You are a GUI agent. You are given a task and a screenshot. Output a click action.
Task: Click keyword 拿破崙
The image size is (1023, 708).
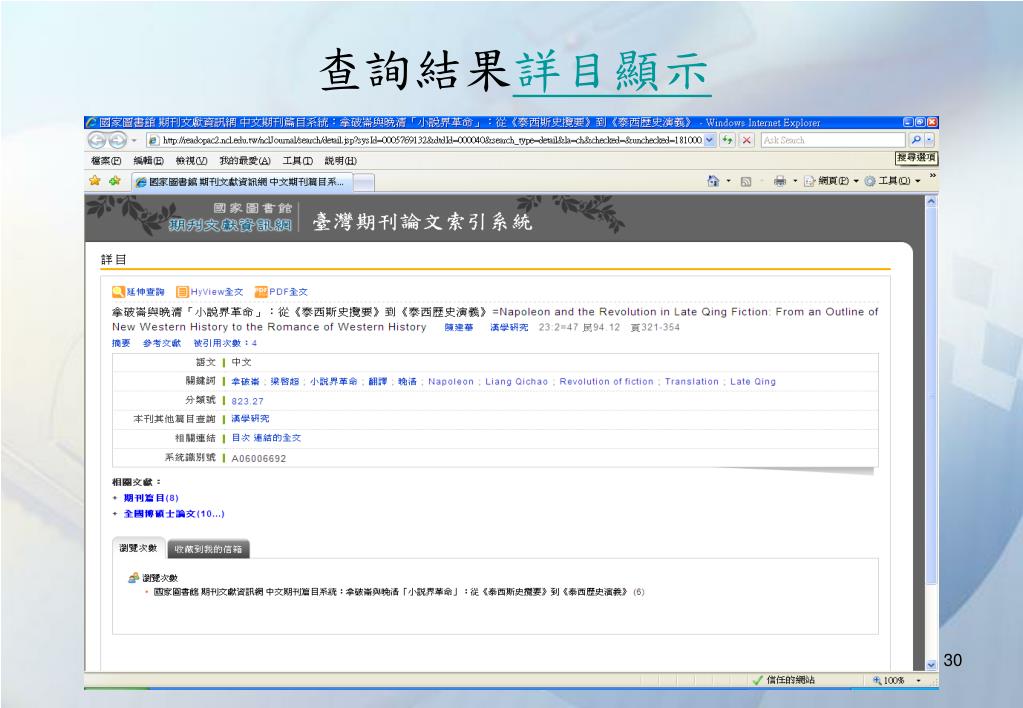tap(245, 382)
